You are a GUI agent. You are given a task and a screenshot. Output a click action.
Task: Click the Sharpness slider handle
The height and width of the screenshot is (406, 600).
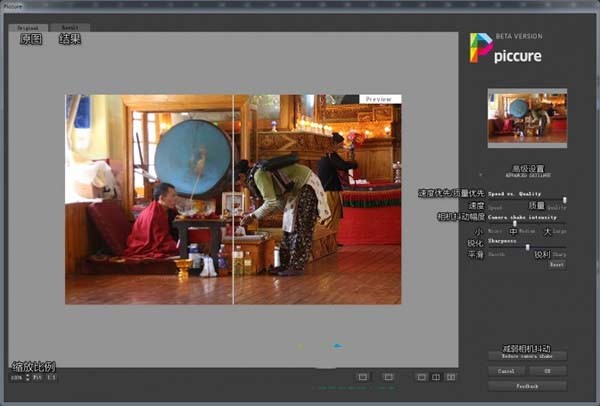pyautogui.click(x=527, y=247)
